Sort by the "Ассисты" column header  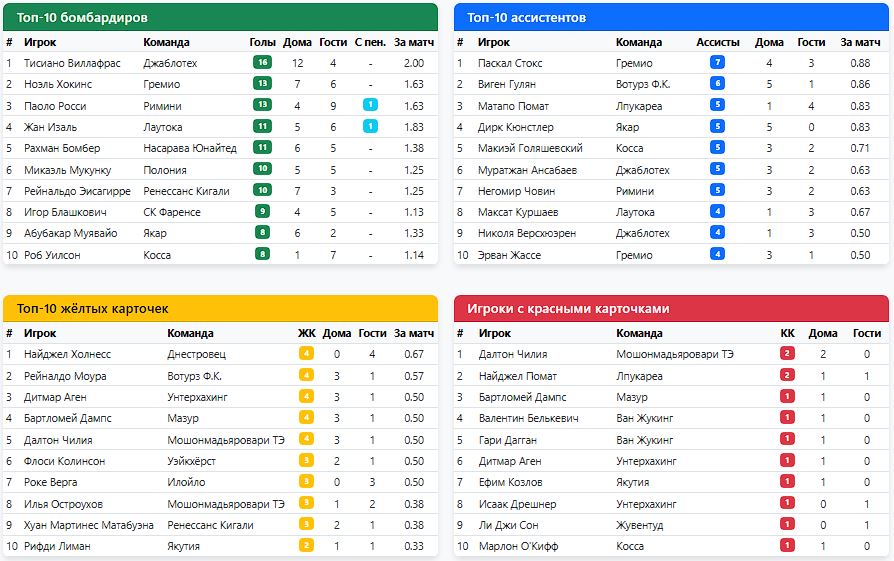pyautogui.click(x=717, y=42)
